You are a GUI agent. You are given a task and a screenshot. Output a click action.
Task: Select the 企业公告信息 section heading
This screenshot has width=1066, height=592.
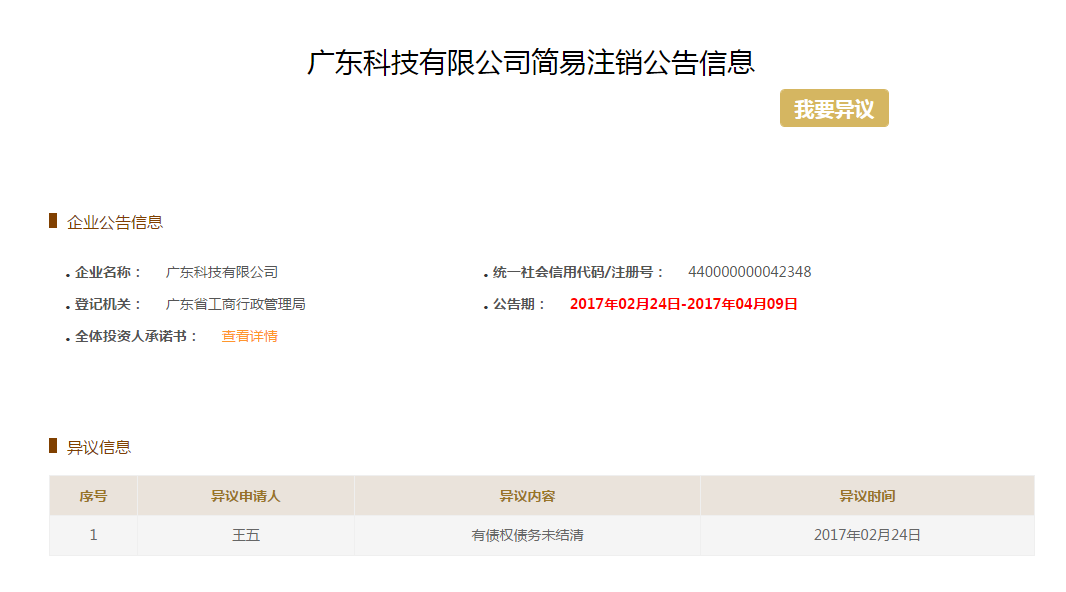coord(114,222)
